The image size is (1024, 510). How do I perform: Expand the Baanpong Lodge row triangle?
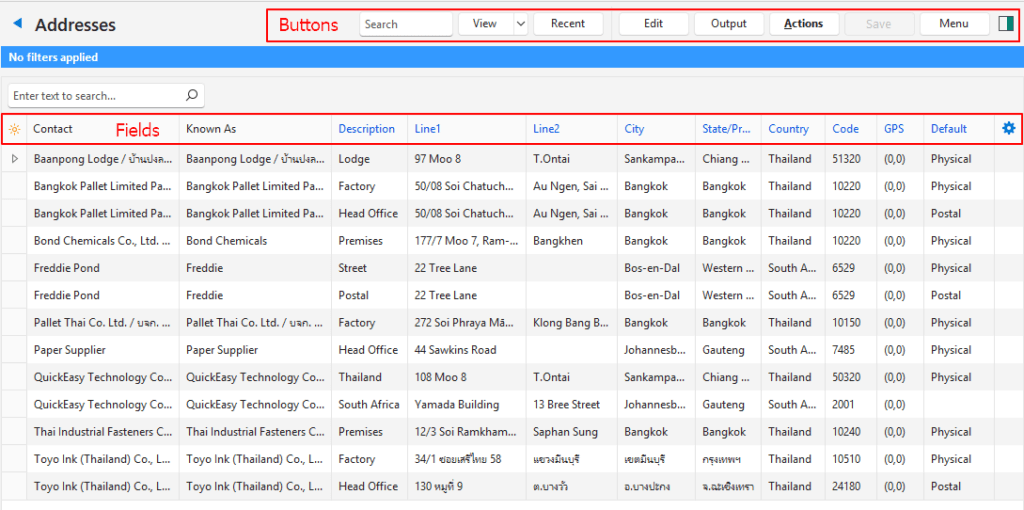click(14, 159)
